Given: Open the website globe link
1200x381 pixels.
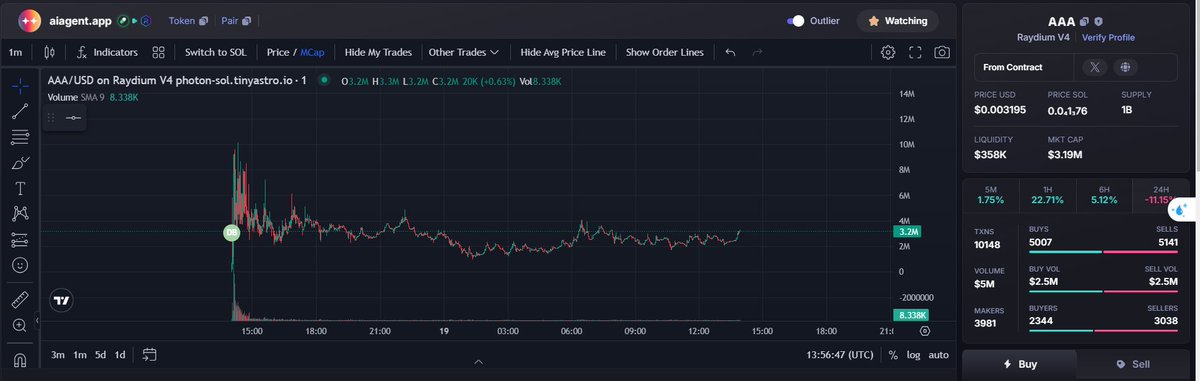Looking at the screenshot, I should (x=1125, y=67).
